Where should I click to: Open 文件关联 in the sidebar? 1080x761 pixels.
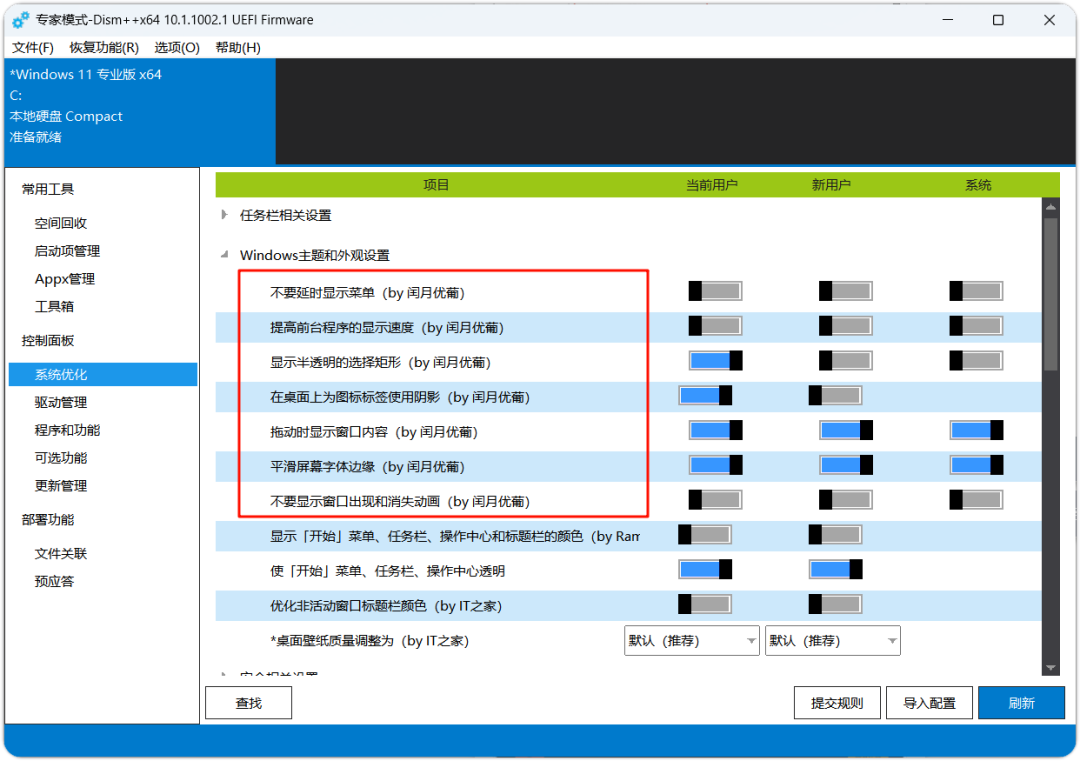pos(61,554)
